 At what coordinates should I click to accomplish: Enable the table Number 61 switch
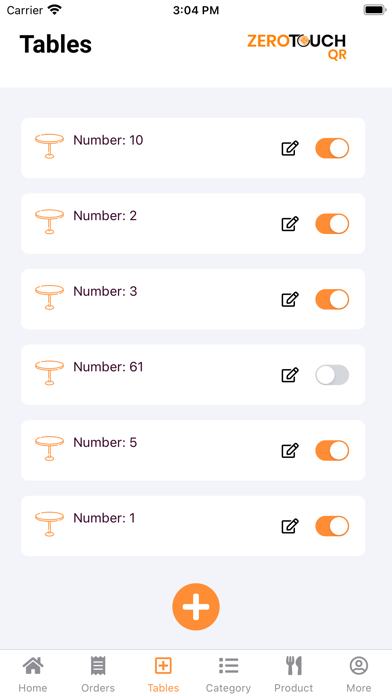(332, 375)
